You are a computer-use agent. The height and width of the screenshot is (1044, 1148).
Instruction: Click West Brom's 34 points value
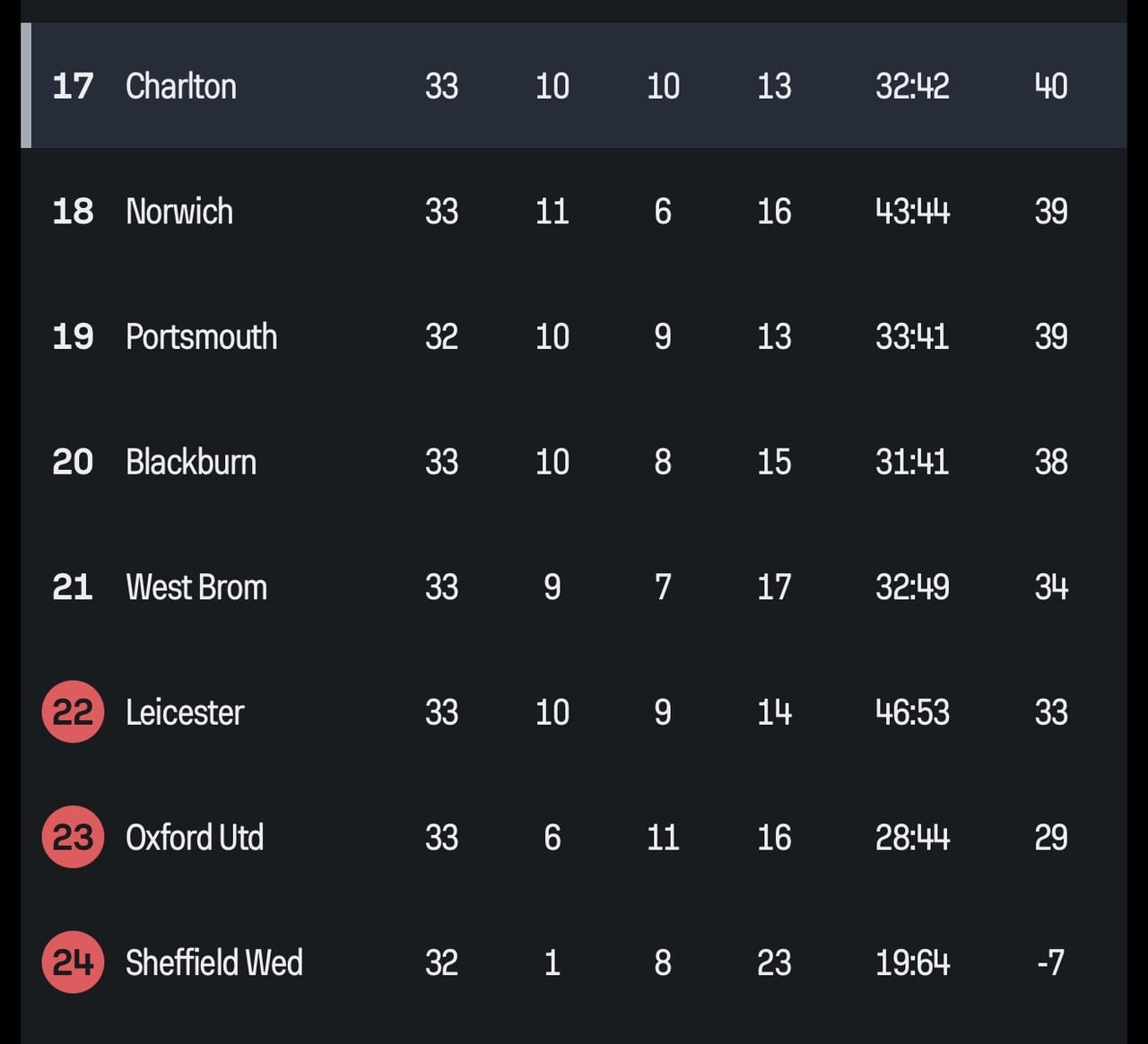point(1051,587)
